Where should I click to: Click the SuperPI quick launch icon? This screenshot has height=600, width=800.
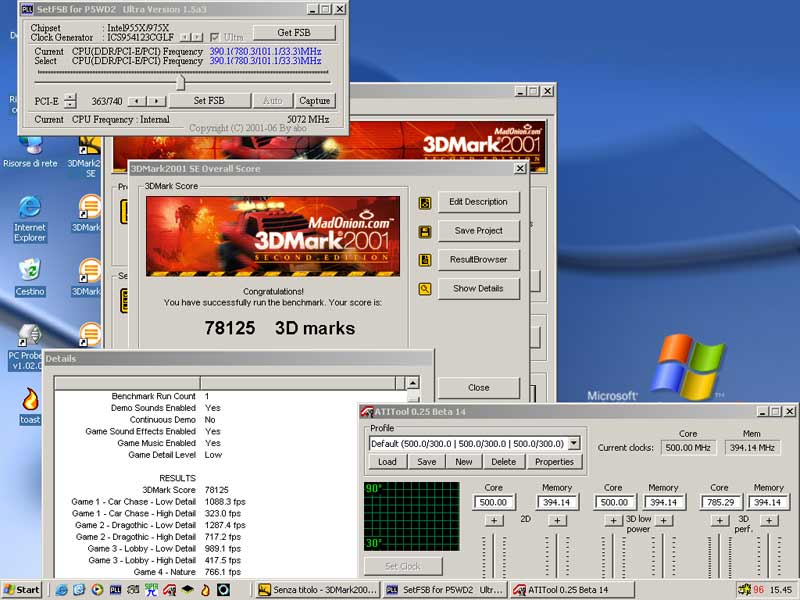(x=151, y=590)
